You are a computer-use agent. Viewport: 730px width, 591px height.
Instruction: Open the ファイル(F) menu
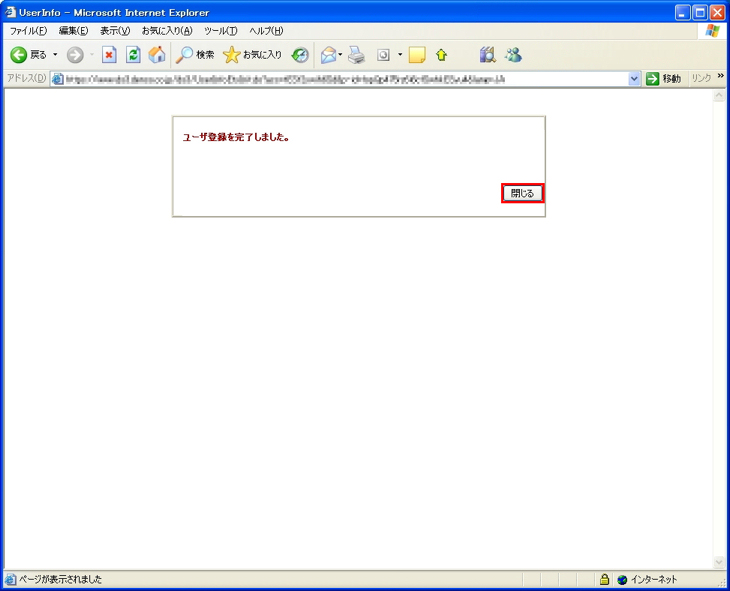pos(28,31)
